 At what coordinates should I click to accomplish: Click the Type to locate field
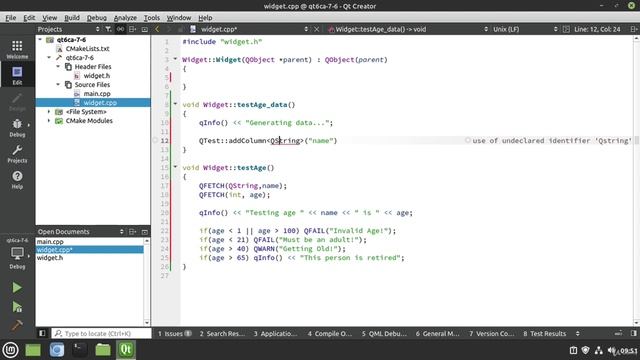pos(101,333)
